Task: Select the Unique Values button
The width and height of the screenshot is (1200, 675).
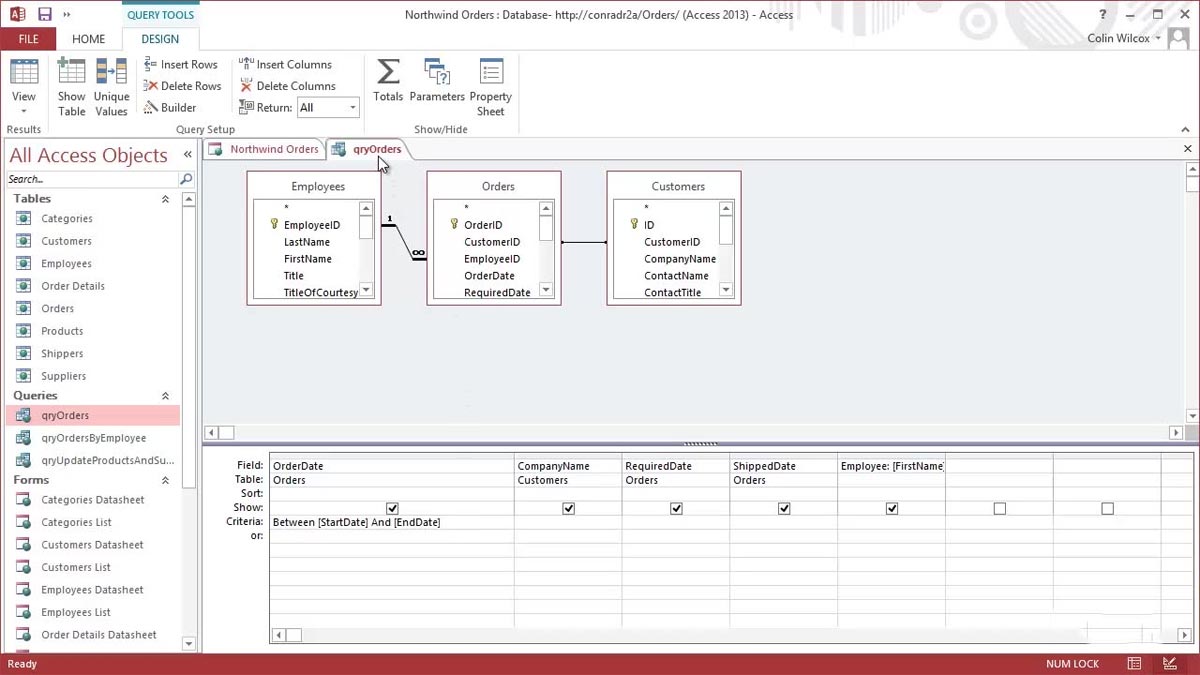Action: coord(111,84)
